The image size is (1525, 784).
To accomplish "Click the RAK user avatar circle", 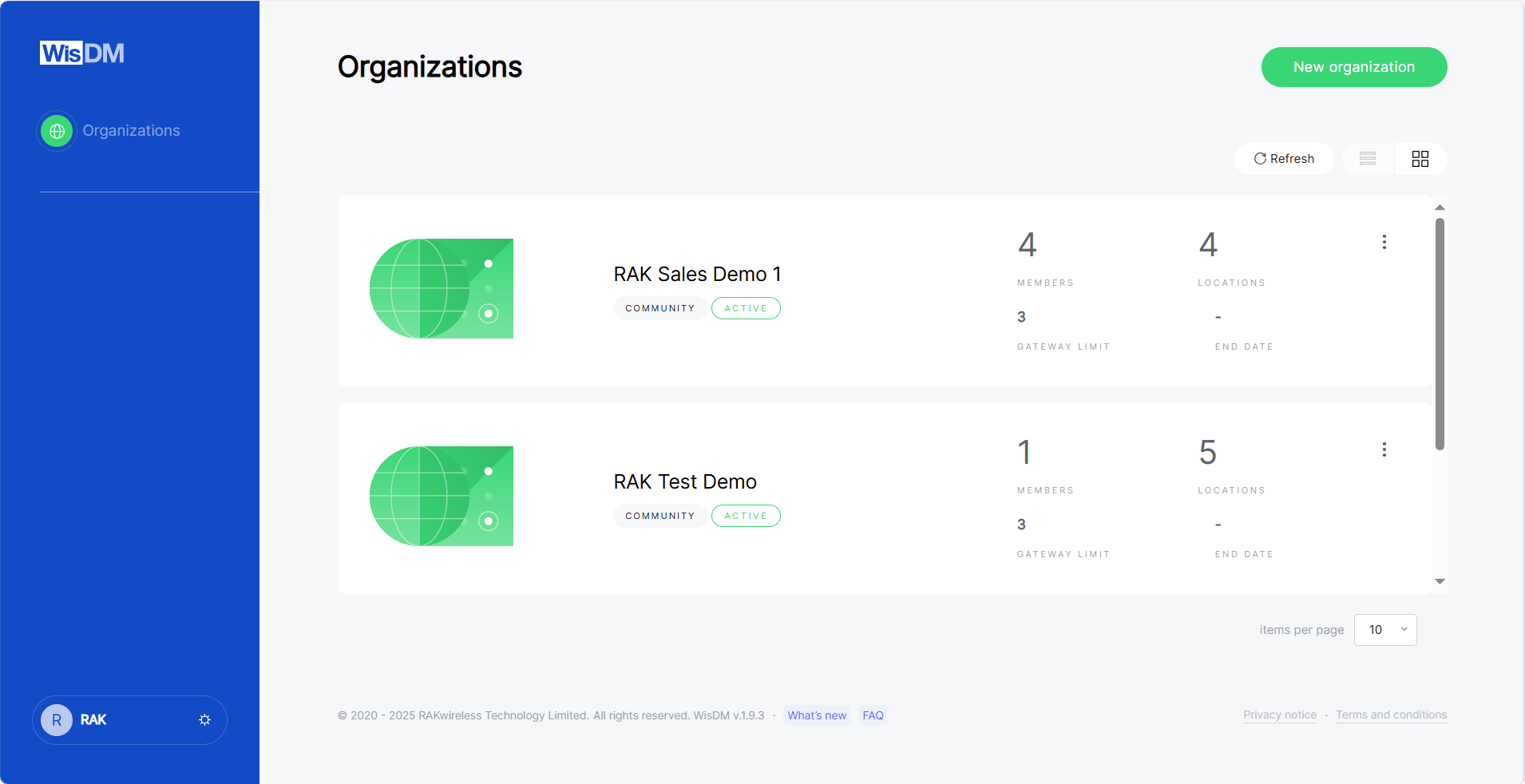I will coord(56,719).
